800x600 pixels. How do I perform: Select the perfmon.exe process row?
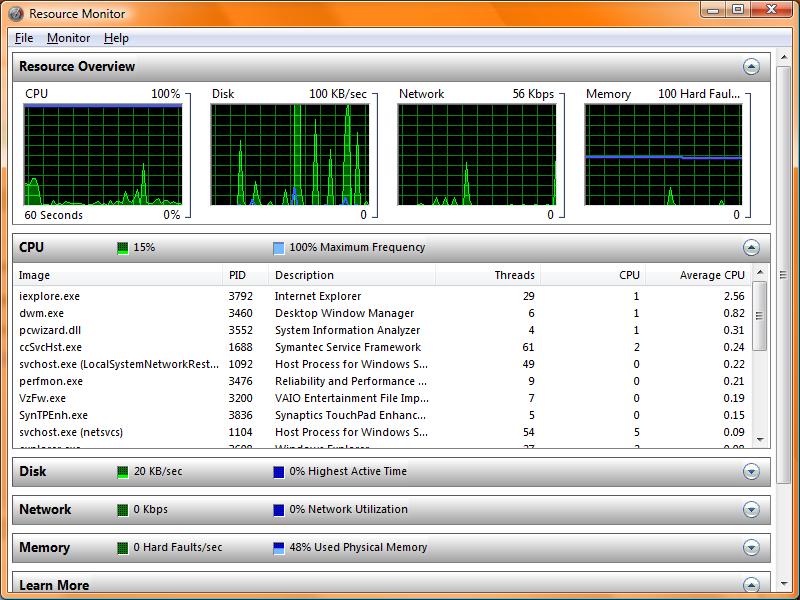pyautogui.click(x=382, y=381)
